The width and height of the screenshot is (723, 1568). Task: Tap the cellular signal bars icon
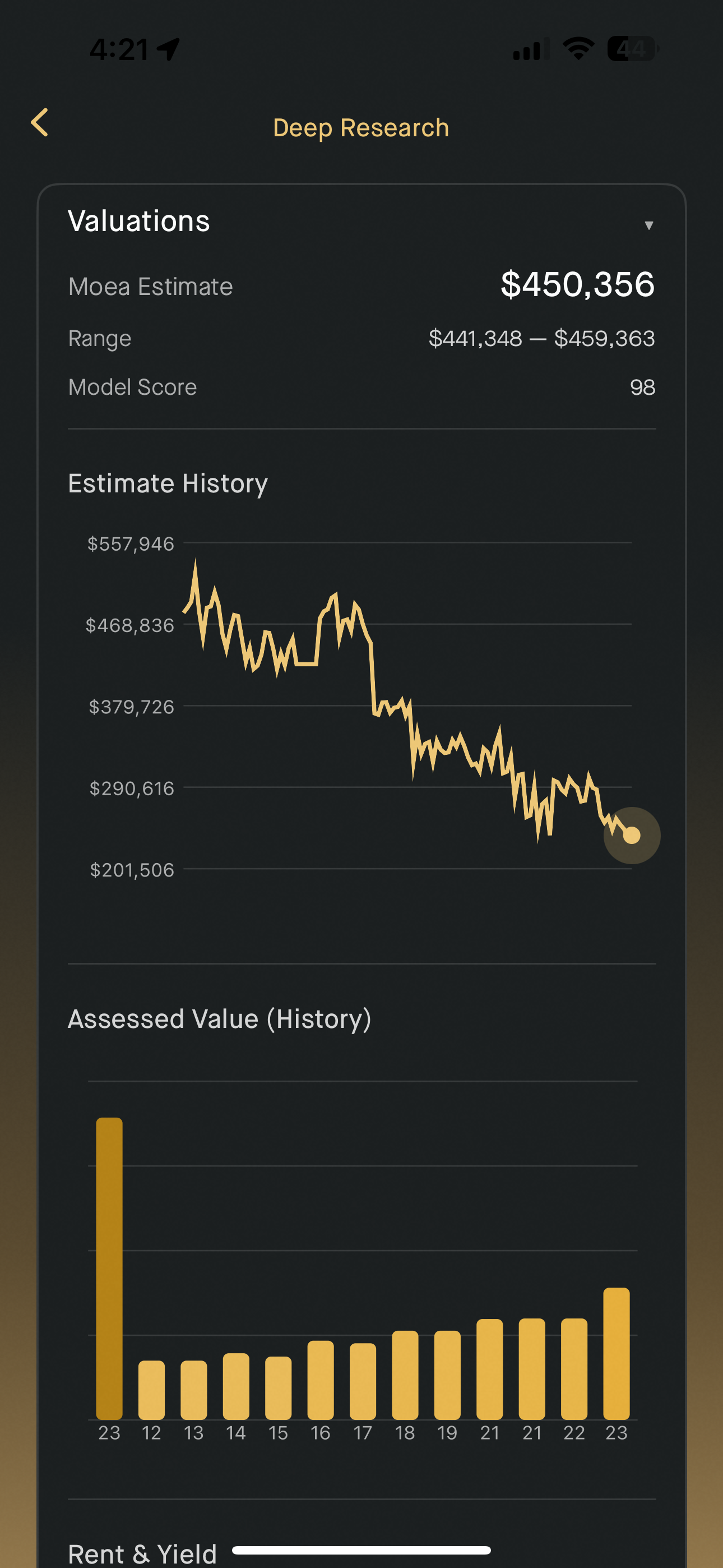click(x=531, y=49)
